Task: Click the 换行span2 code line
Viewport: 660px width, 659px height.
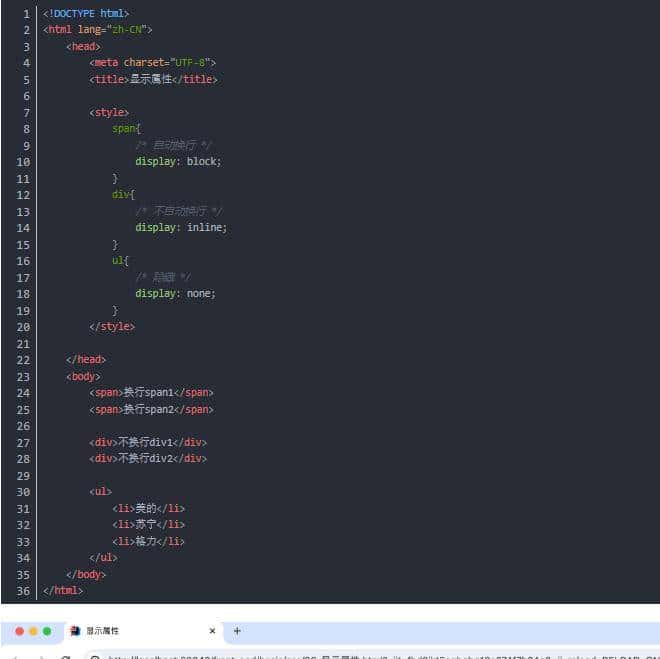Action: (x=151, y=409)
